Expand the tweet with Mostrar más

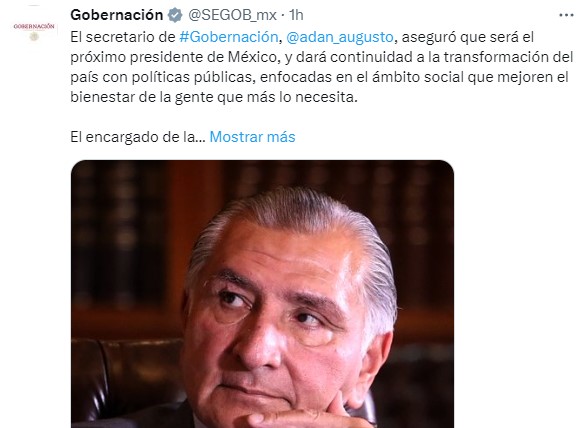point(252,137)
